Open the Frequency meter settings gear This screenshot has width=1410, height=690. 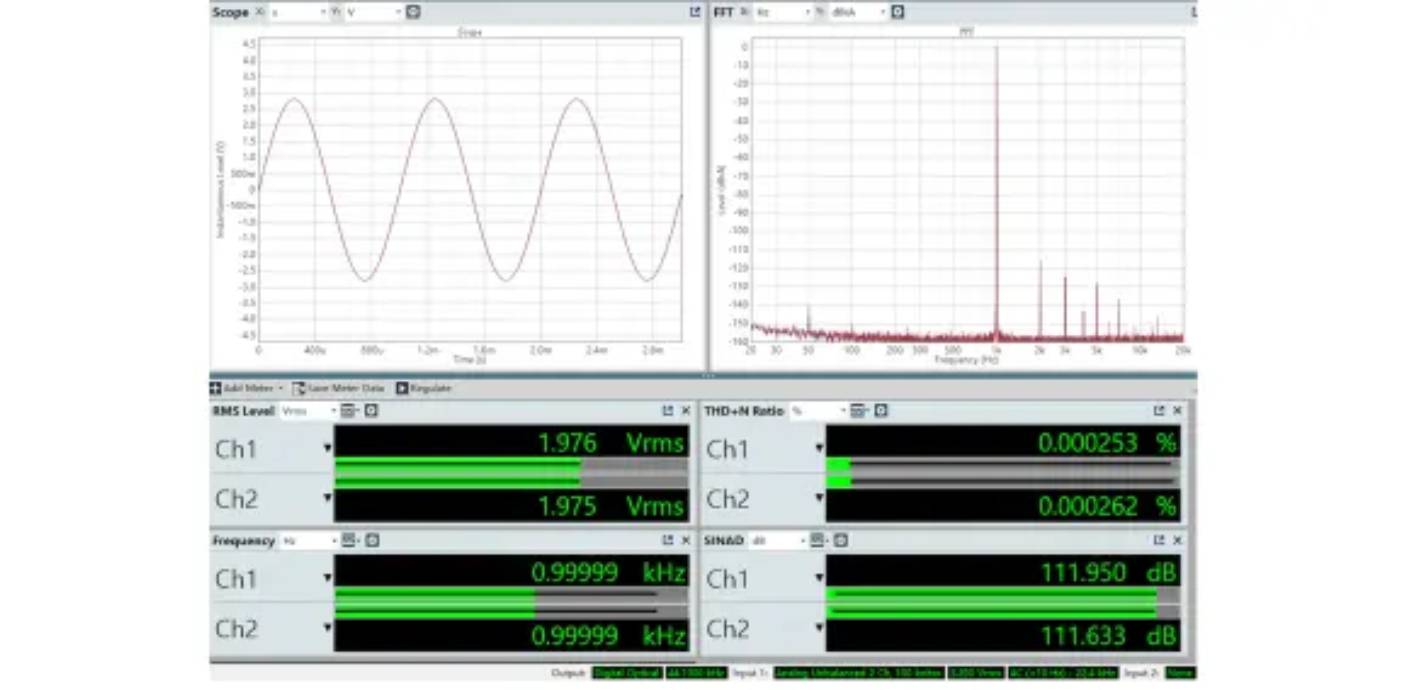pyautogui.click(x=372, y=540)
